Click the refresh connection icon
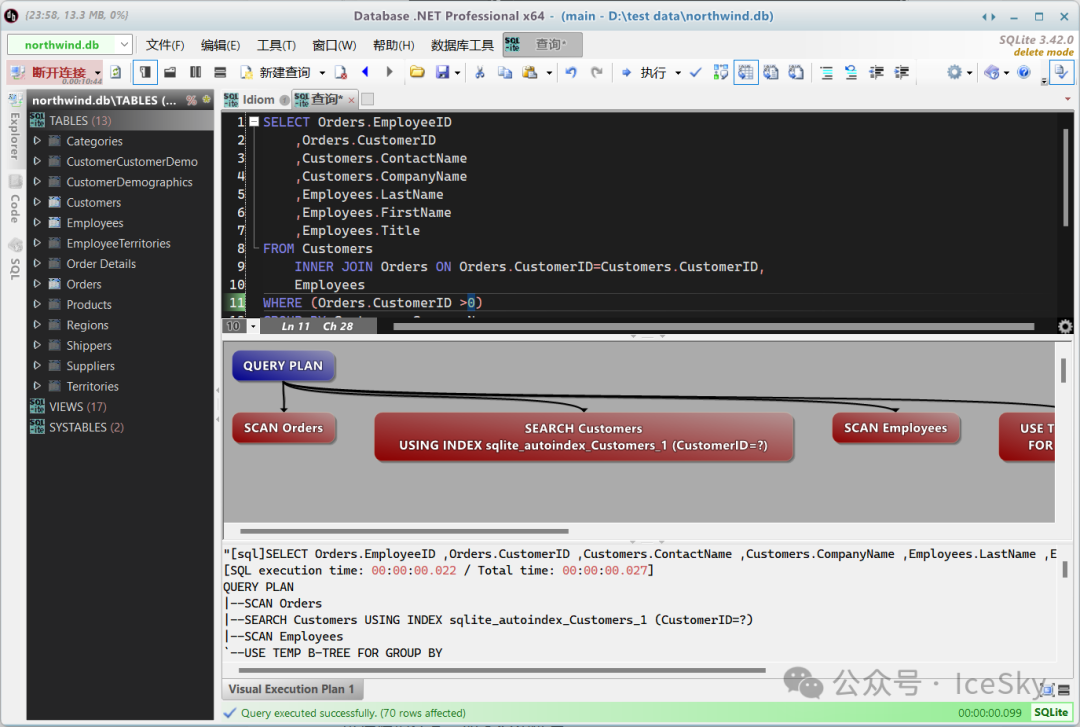Viewport: 1080px width, 727px height. [x=116, y=72]
